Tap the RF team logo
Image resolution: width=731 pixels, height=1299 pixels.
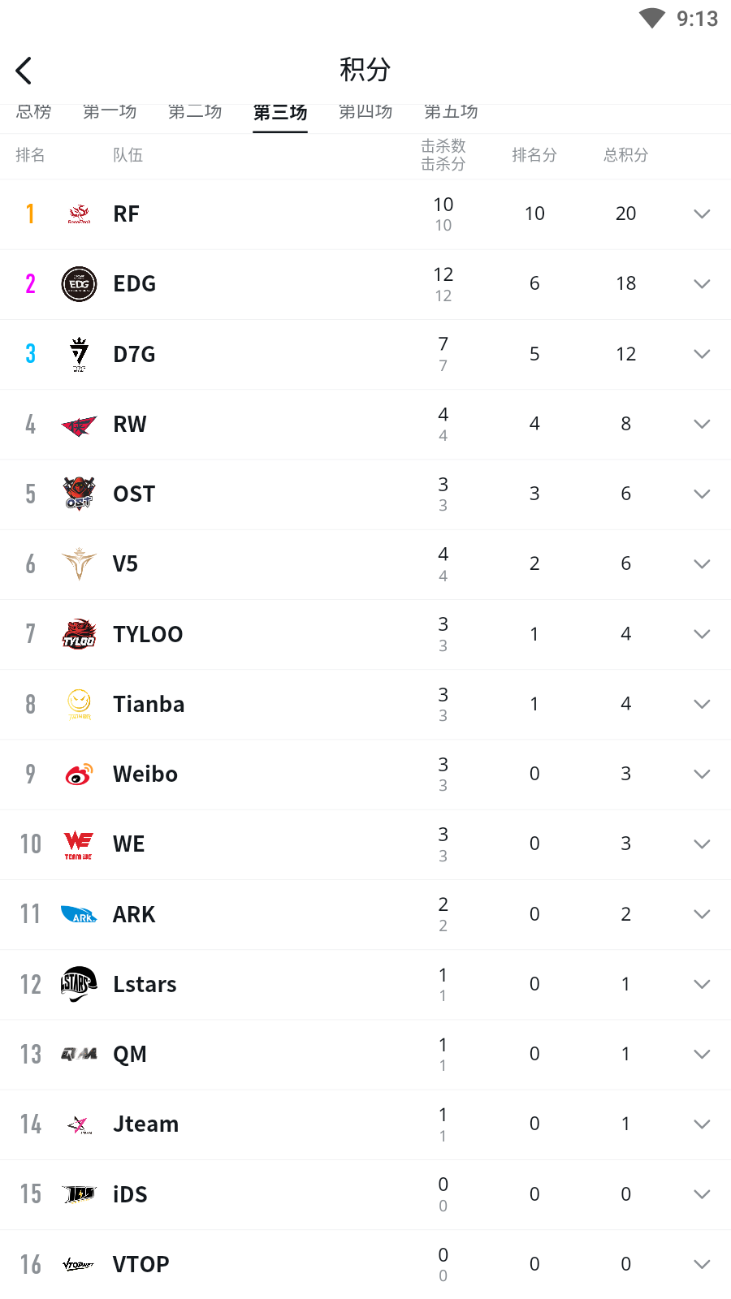pos(79,214)
